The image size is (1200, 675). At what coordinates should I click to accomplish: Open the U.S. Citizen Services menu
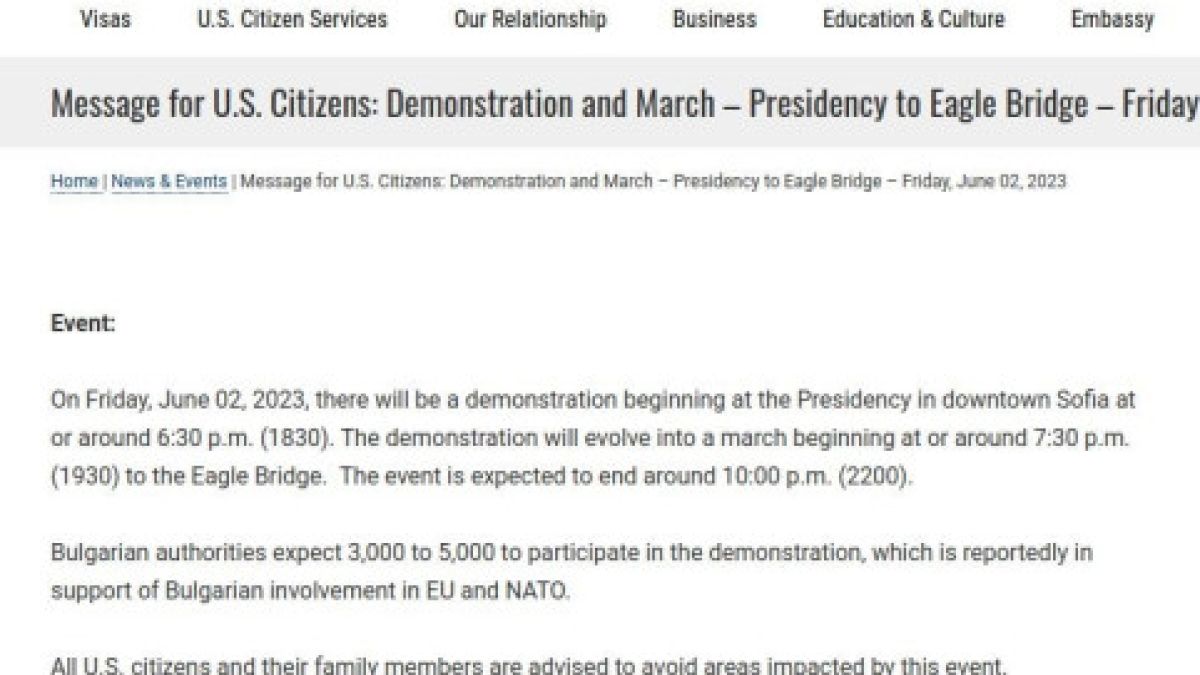click(x=292, y=19)
